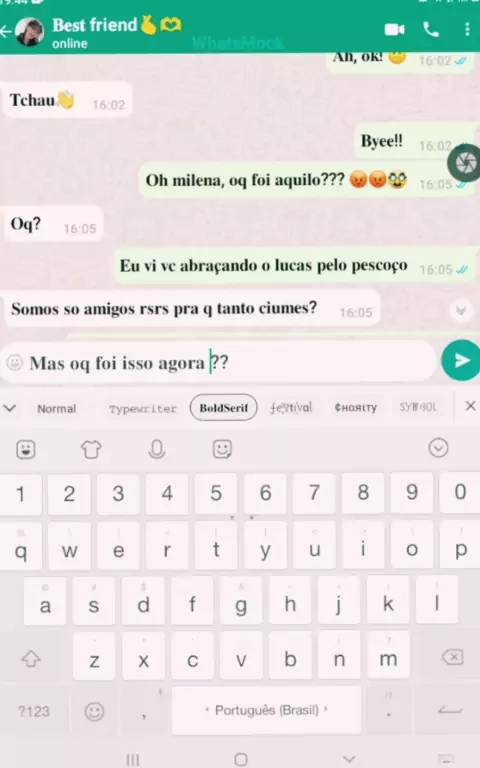This screenshot has height=768, width=480.
Task: Tap the voice call phone icon
Action: tap(431, 30)
